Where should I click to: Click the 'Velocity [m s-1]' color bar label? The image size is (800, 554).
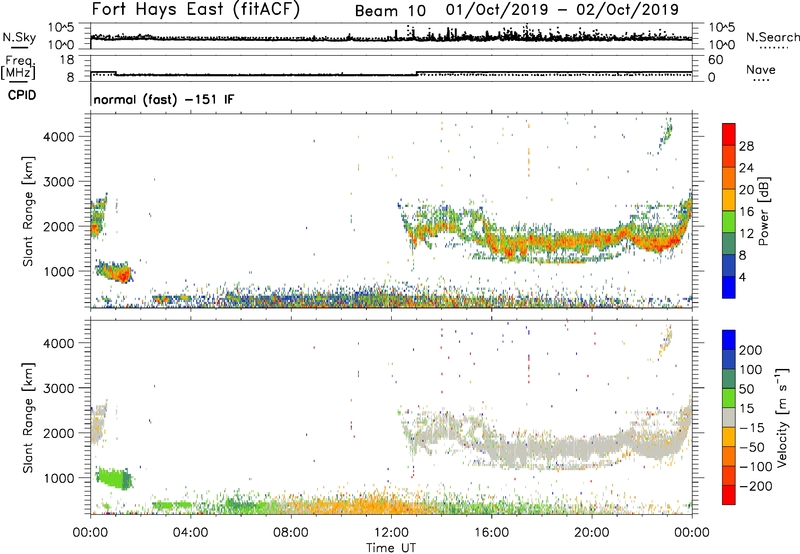coord(782,417)
